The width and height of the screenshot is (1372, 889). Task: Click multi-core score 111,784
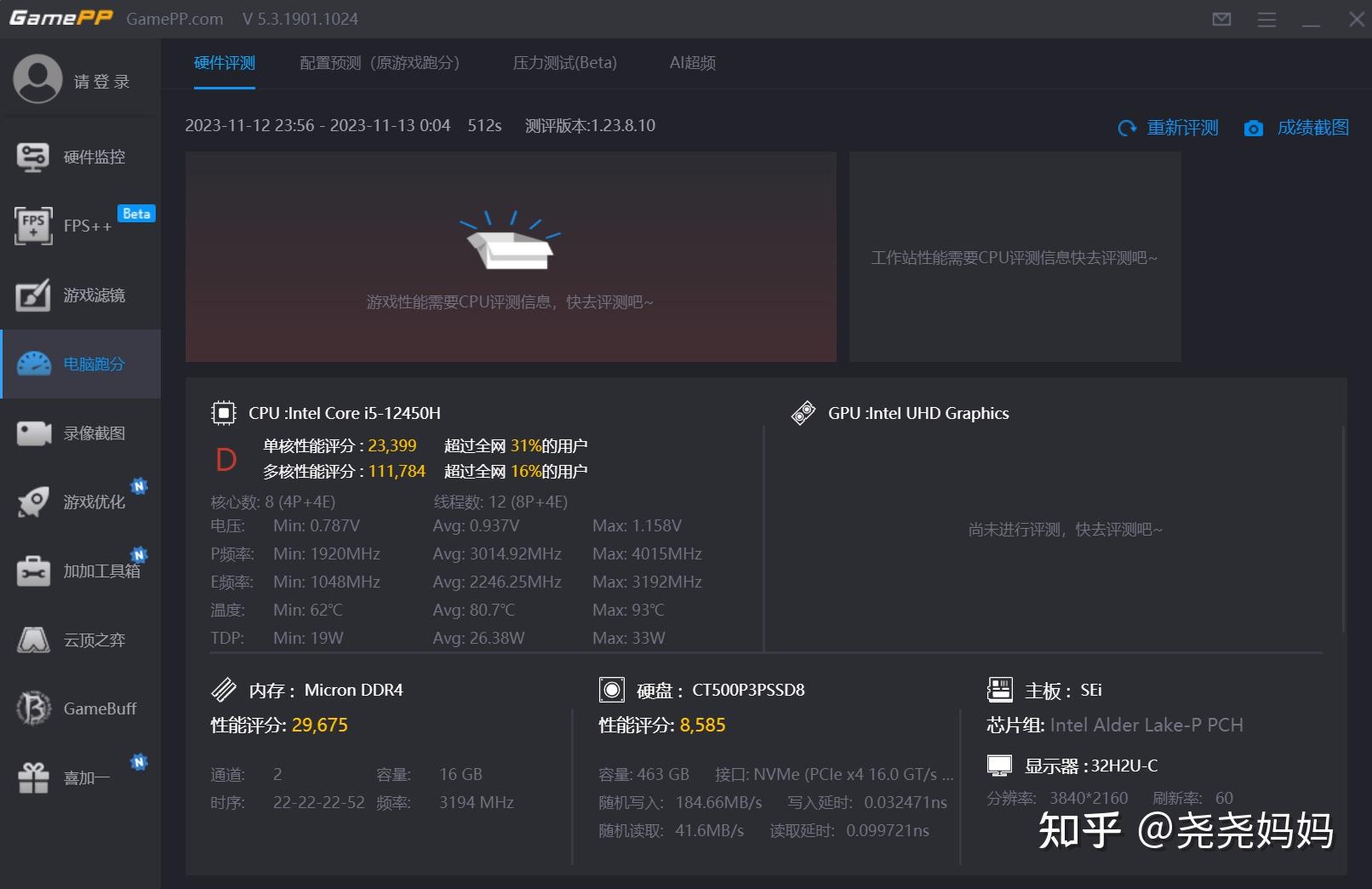(397, 471)
